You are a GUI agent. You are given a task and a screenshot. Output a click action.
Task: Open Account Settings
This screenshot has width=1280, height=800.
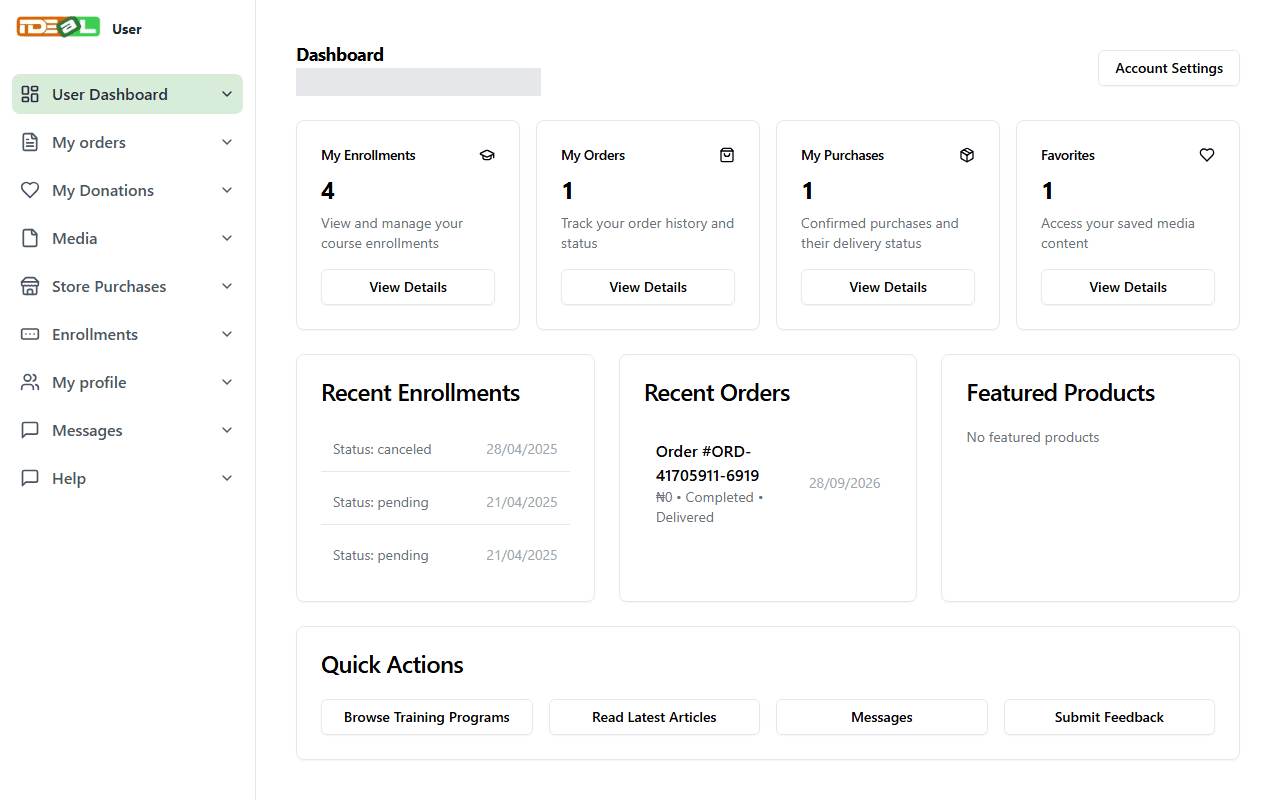tap(1169, 68)
